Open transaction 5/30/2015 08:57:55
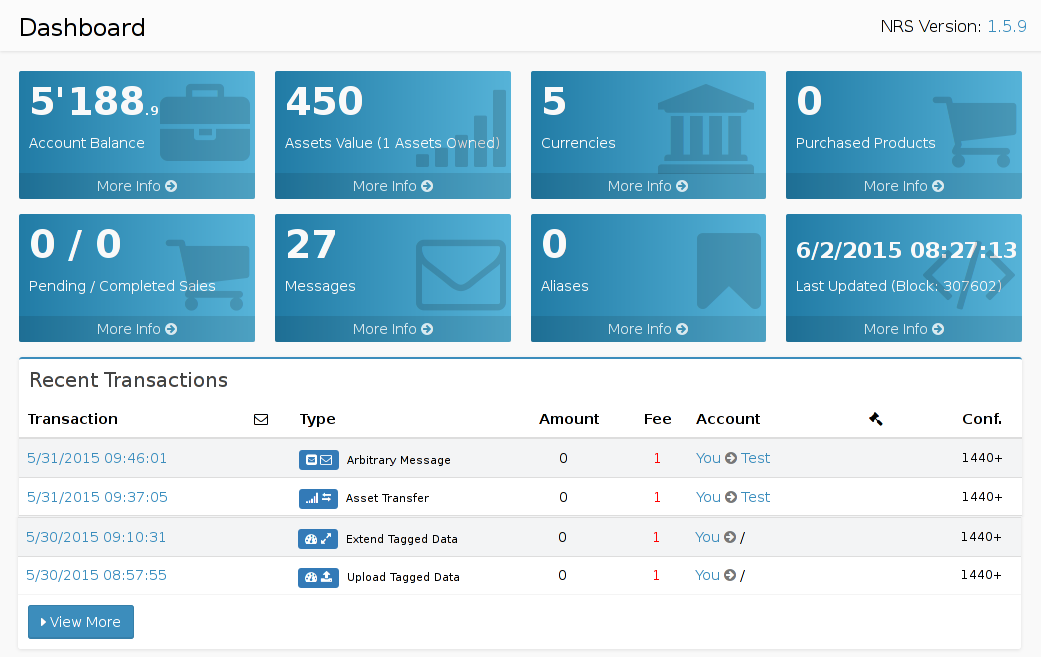The image size is (1041, 657). coord(96,575)
